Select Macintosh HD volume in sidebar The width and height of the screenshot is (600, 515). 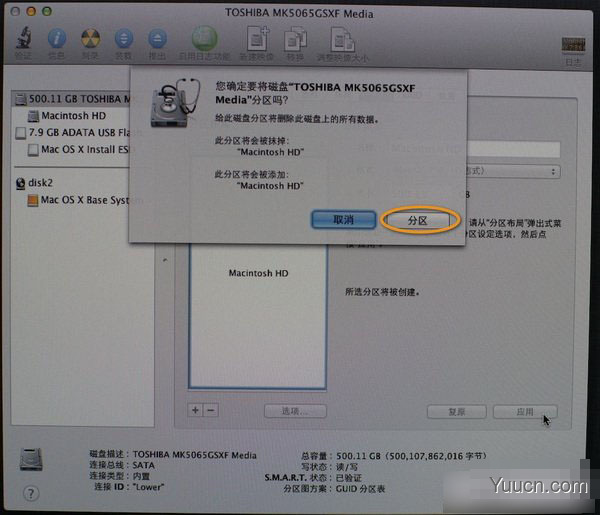tap(67, 116)
